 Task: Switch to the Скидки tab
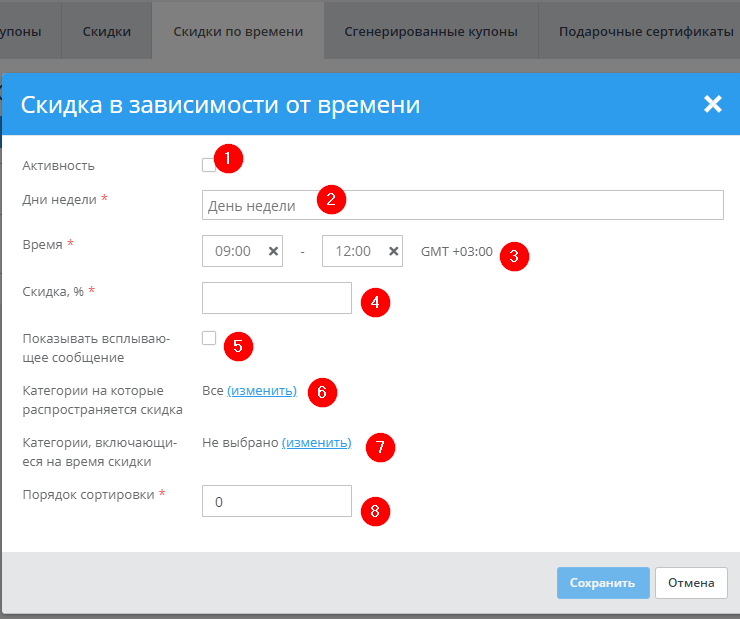[x=107, y=32]
